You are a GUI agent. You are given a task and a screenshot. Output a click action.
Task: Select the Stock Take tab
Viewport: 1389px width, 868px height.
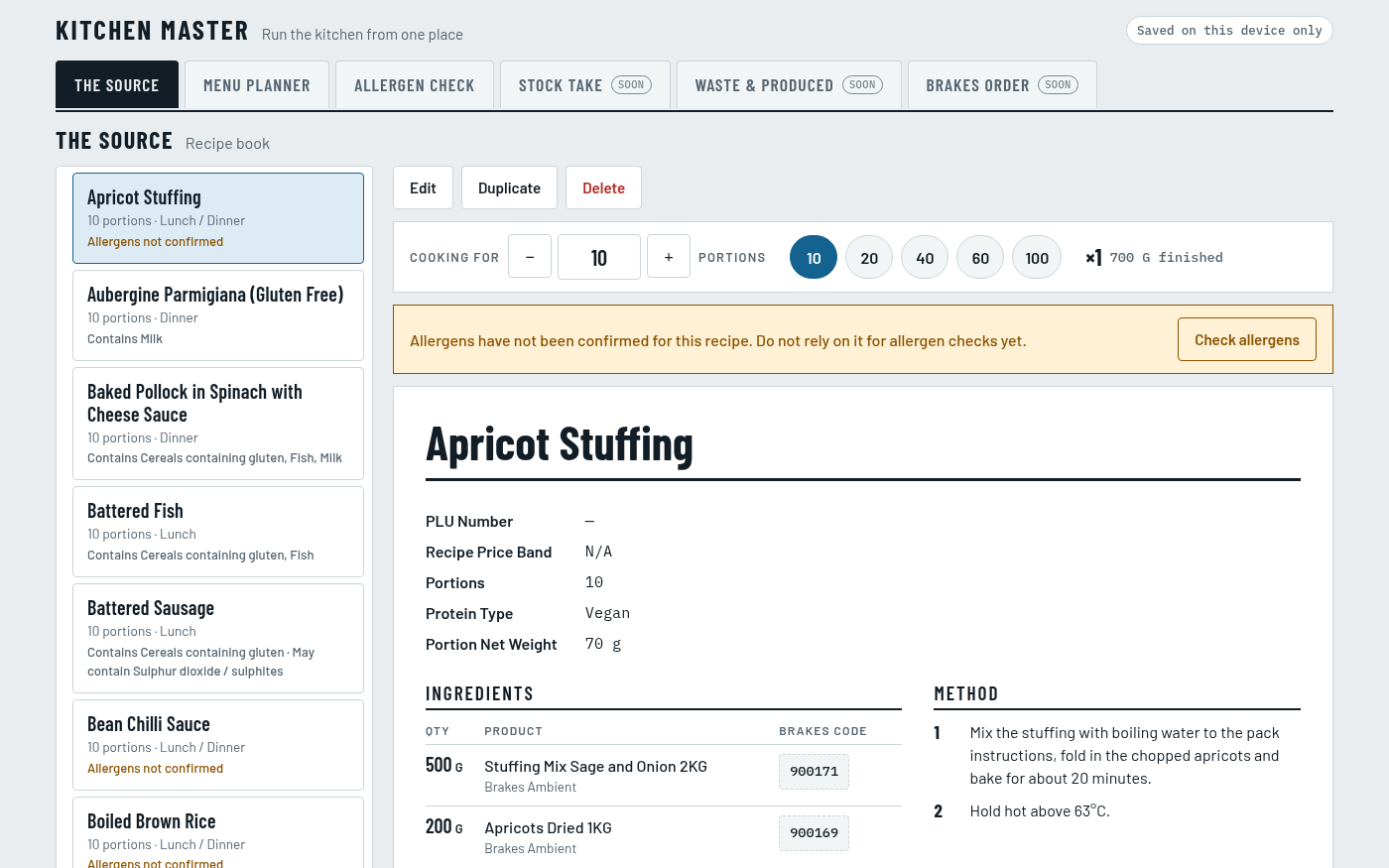(x=585, y=85)
